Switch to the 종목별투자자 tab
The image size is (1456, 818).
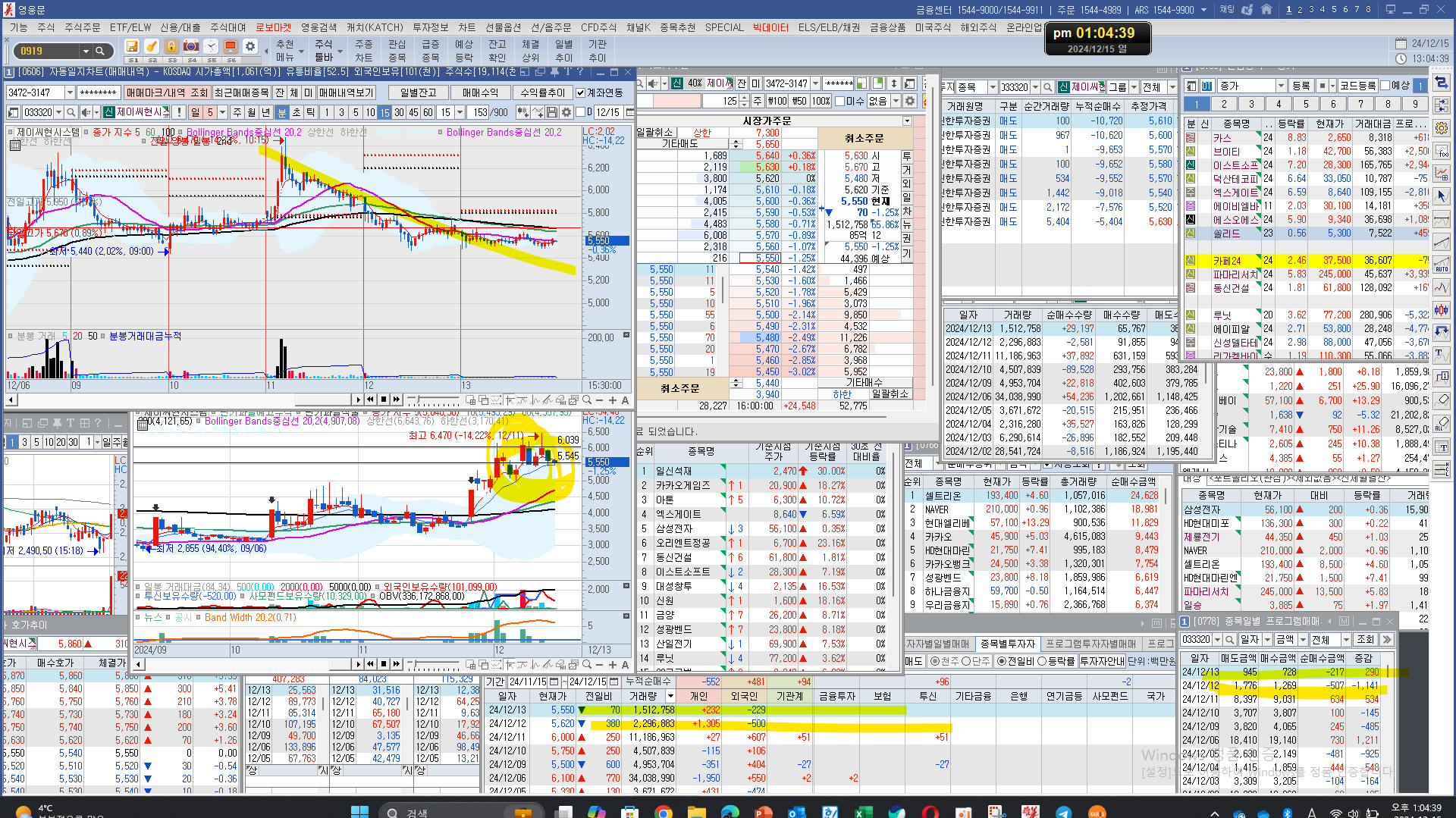click(x=1007, y=644)
